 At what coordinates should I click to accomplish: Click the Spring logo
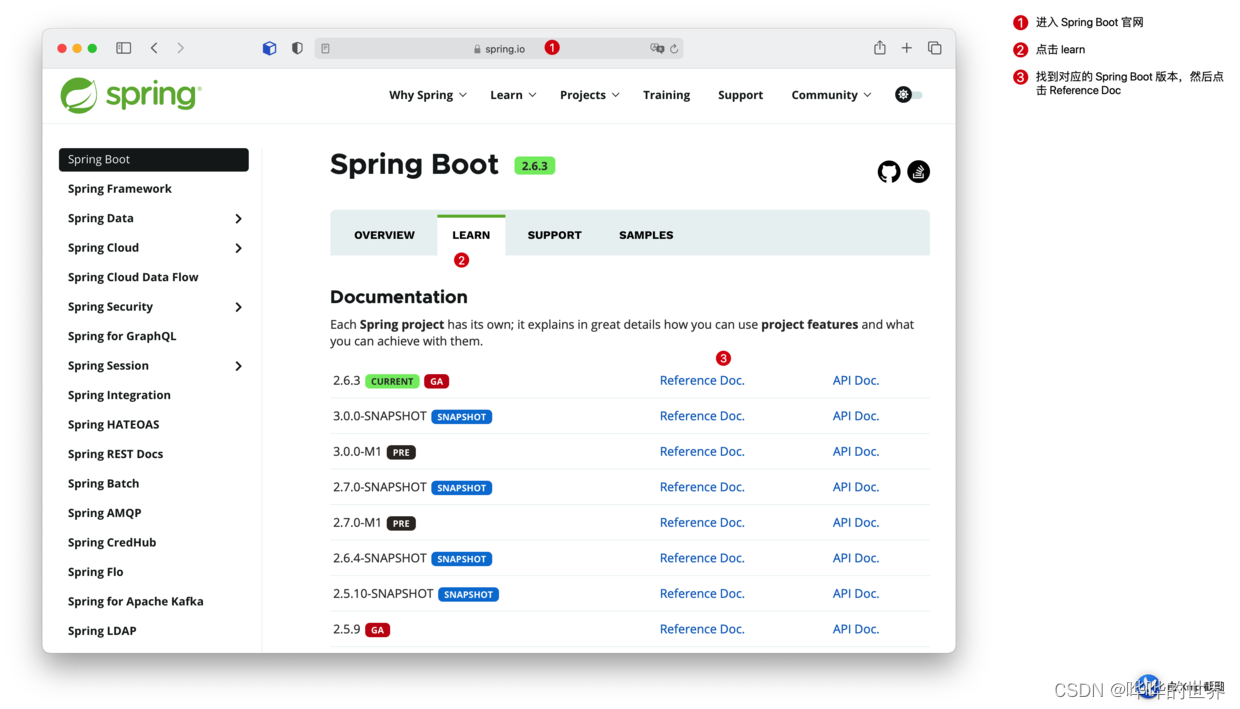pyautogui.click(x=131, y=95)
